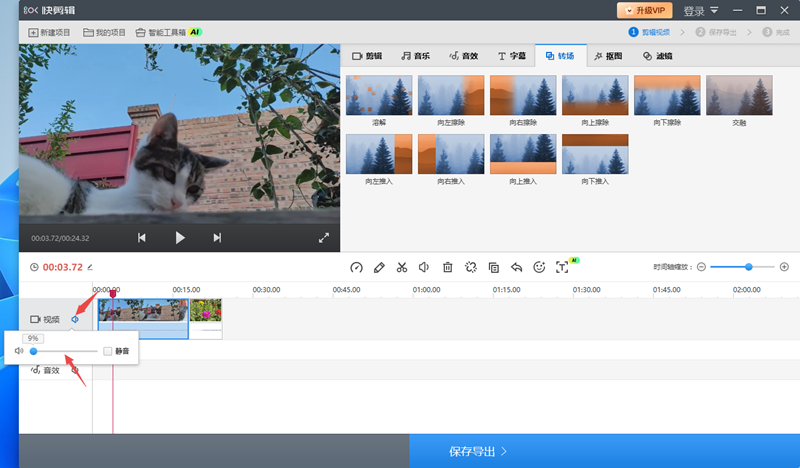Click the AI text recognition icon
The image size is (800, 468).
pyautogui.click(x=563, y=267)
